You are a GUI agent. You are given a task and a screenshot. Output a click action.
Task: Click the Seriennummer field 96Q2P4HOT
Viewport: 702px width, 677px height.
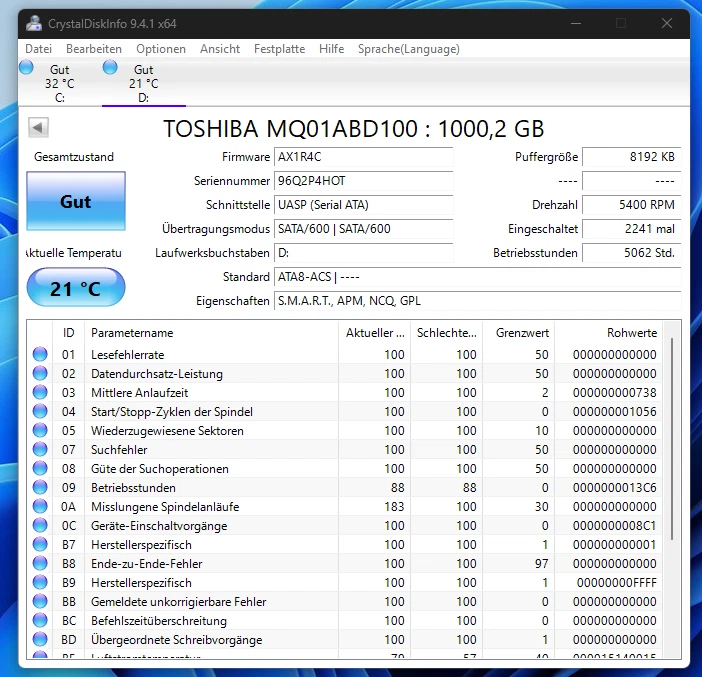tap(364, 181)
